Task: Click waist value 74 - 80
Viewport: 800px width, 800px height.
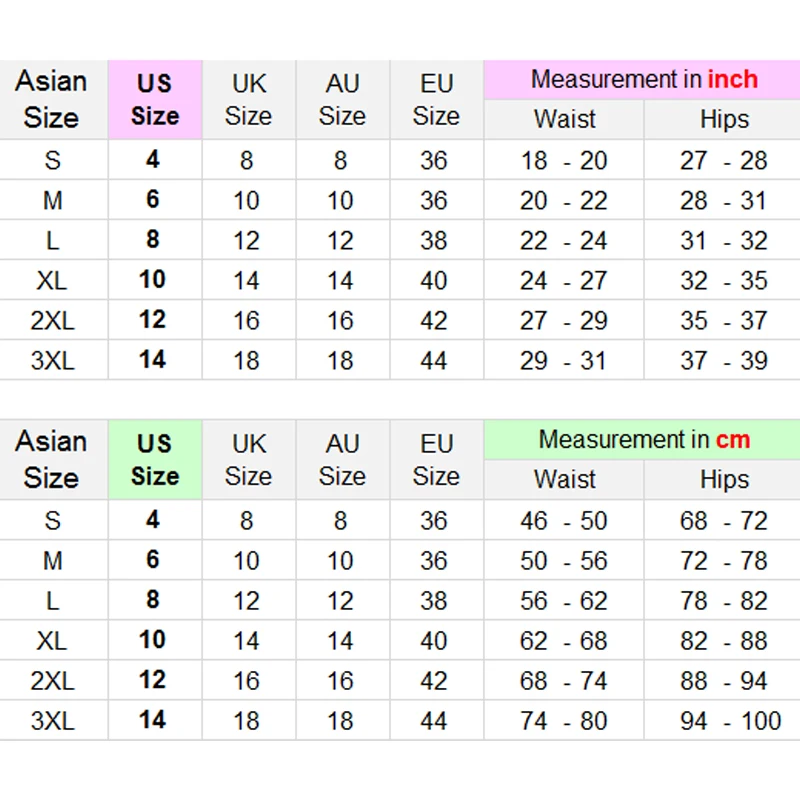Action: 563,720
